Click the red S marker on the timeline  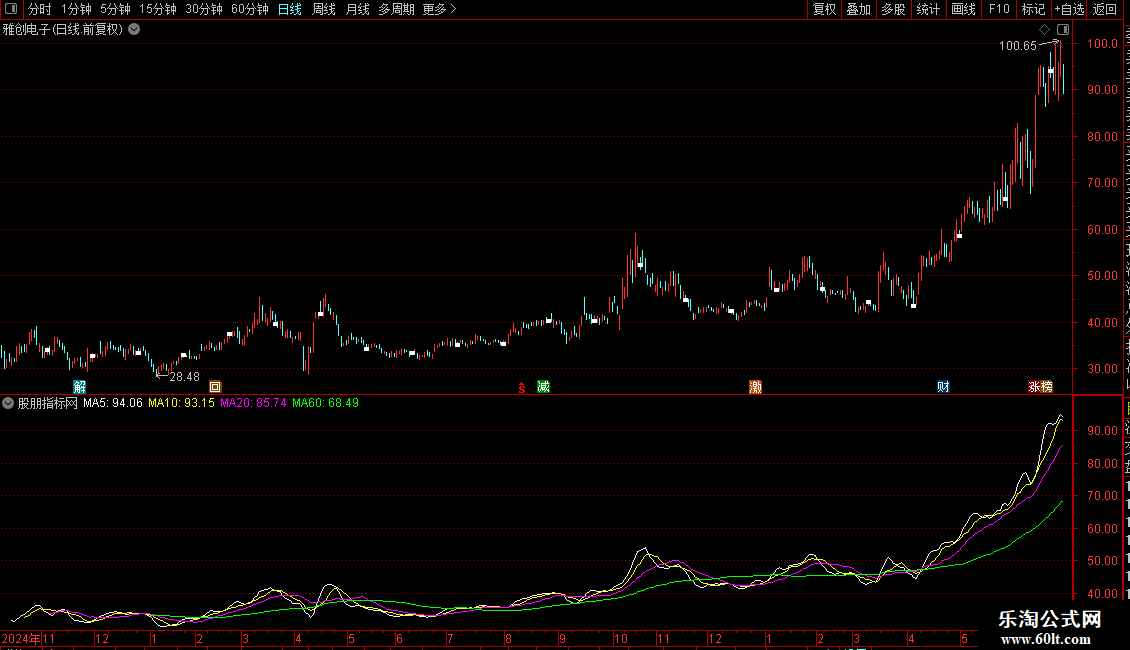pyautogui.click(x=522, y=388)
